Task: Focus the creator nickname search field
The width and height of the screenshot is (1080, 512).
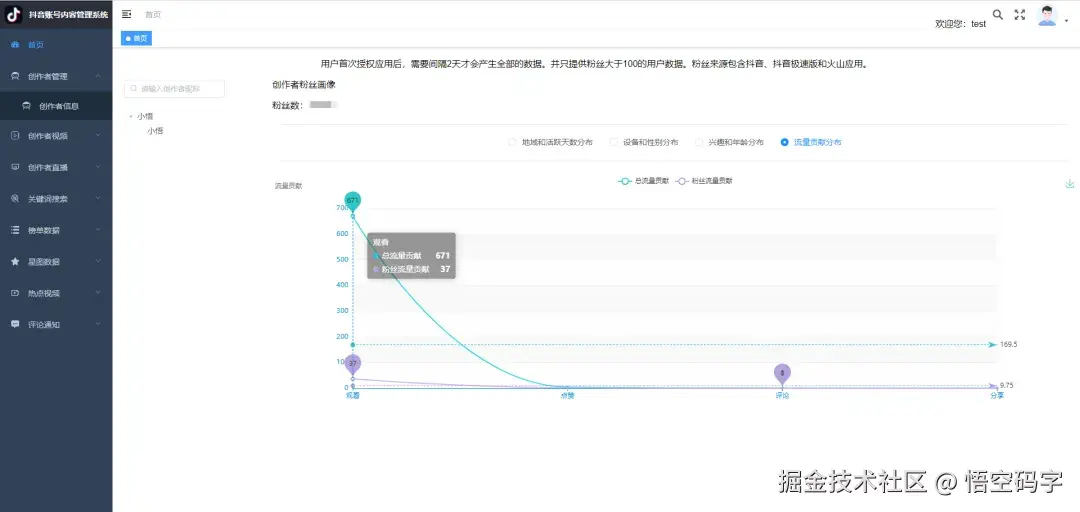Action: tap(174, 89)
